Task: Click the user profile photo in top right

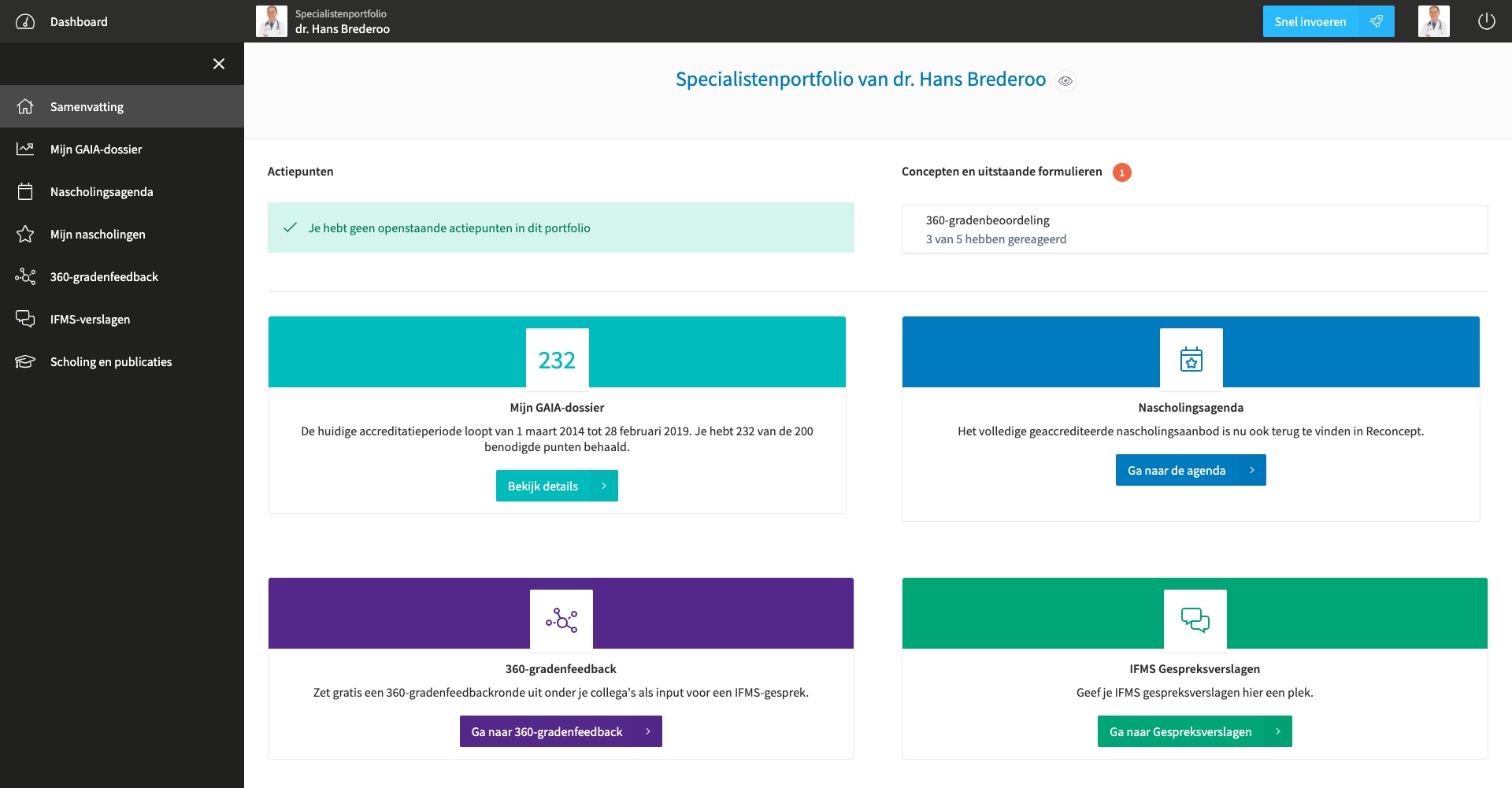Action: click(x=1434, y=21)
